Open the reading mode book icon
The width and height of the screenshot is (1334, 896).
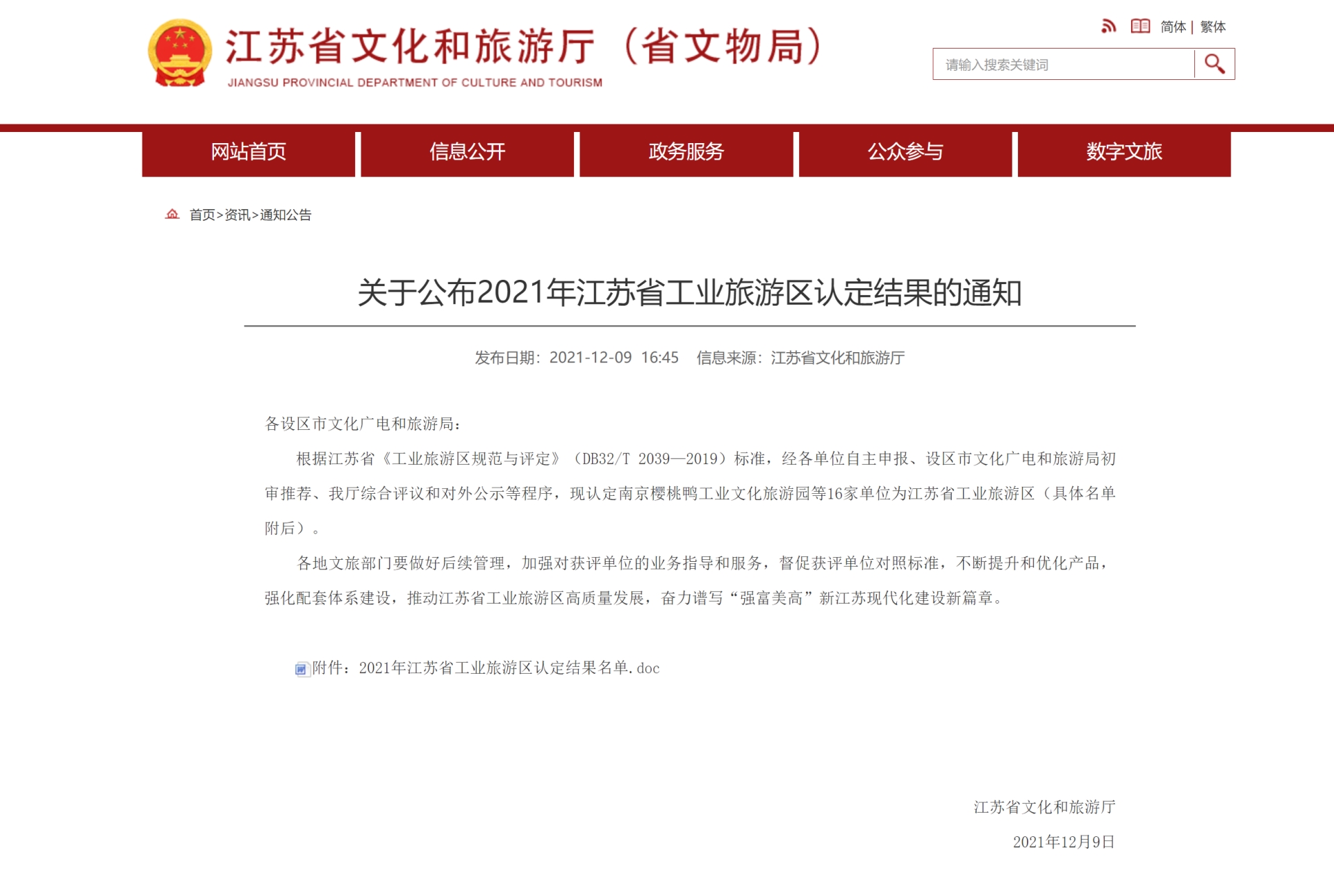(x=1142, y=26)
